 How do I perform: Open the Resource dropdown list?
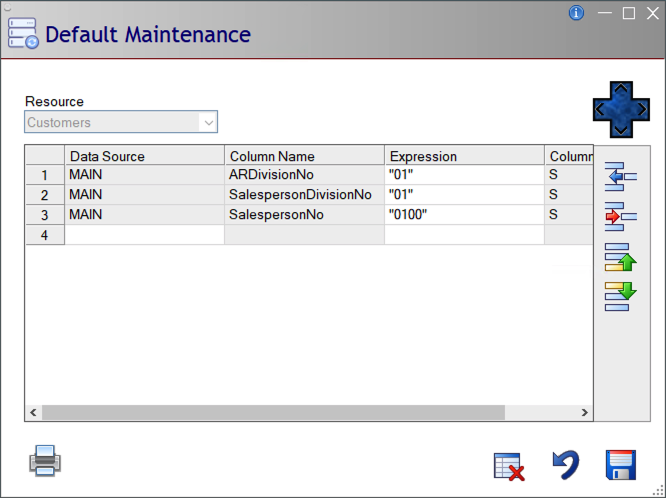coord(208,123)
